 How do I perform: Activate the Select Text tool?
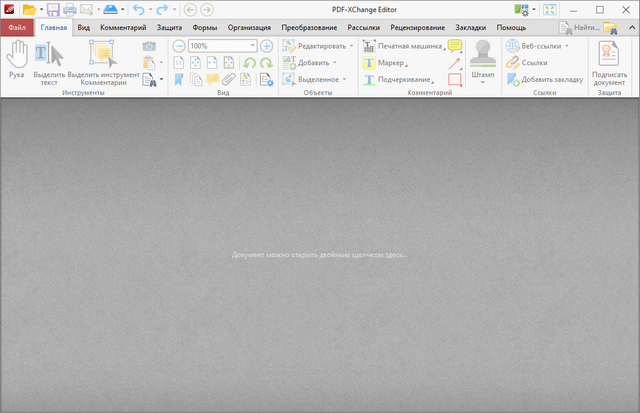coord(47,60)
